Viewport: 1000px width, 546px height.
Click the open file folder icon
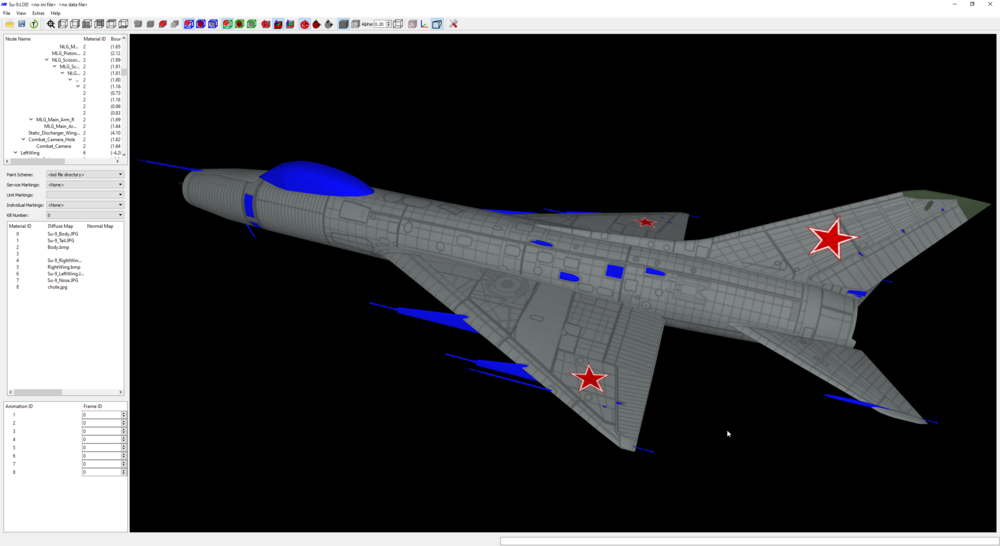(x=10, y=24)
